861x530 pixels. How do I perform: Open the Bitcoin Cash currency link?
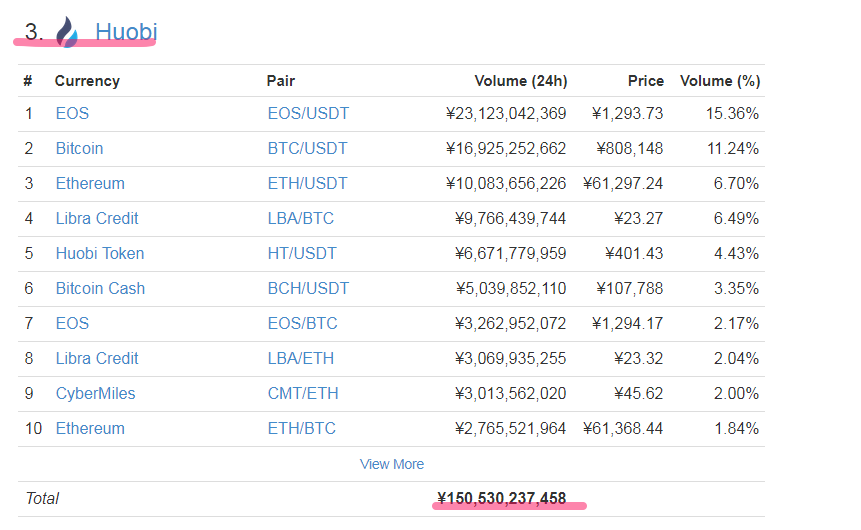(100, 289)
